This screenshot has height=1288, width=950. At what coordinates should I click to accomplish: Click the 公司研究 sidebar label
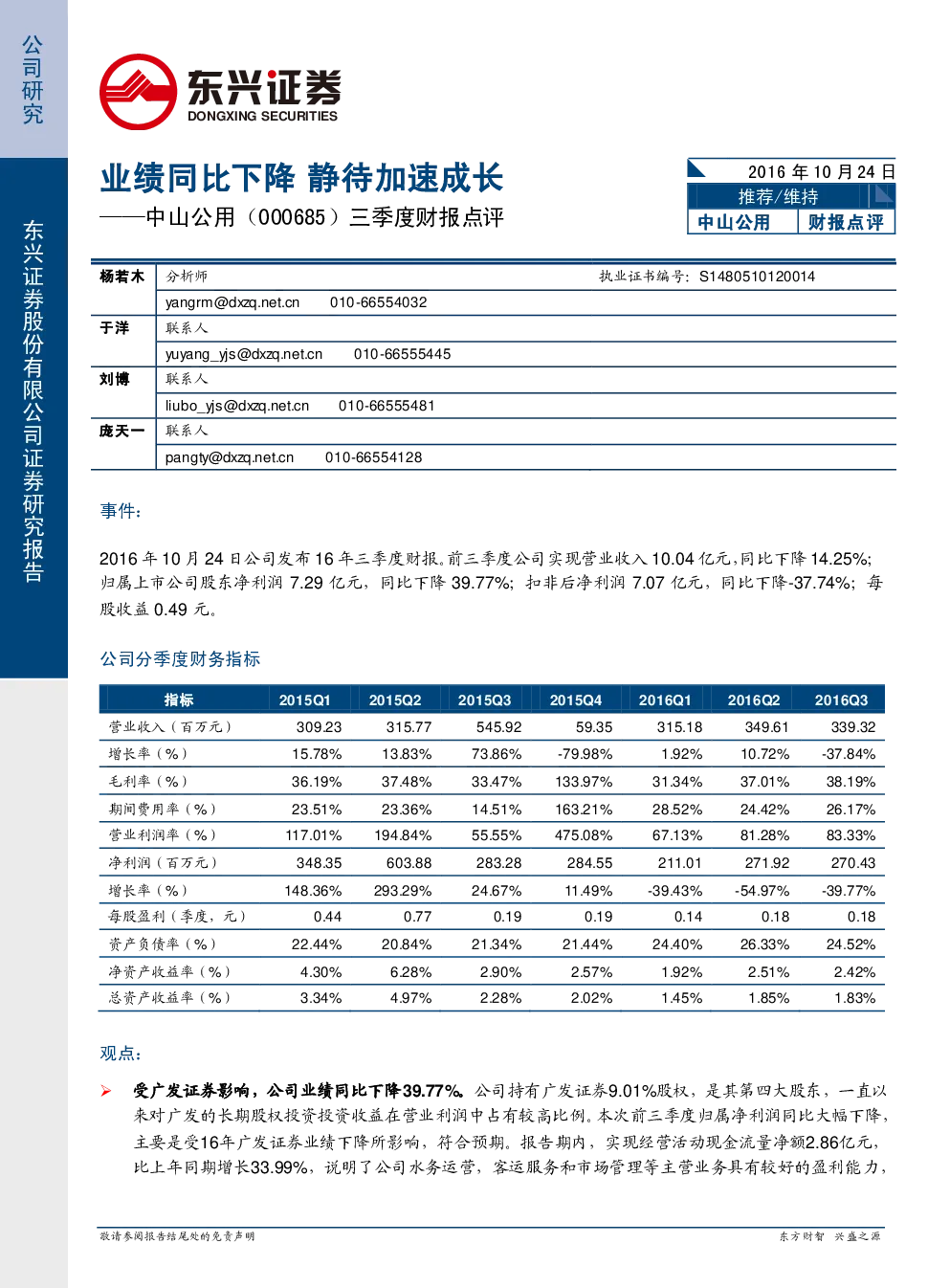tap(33, 80)
